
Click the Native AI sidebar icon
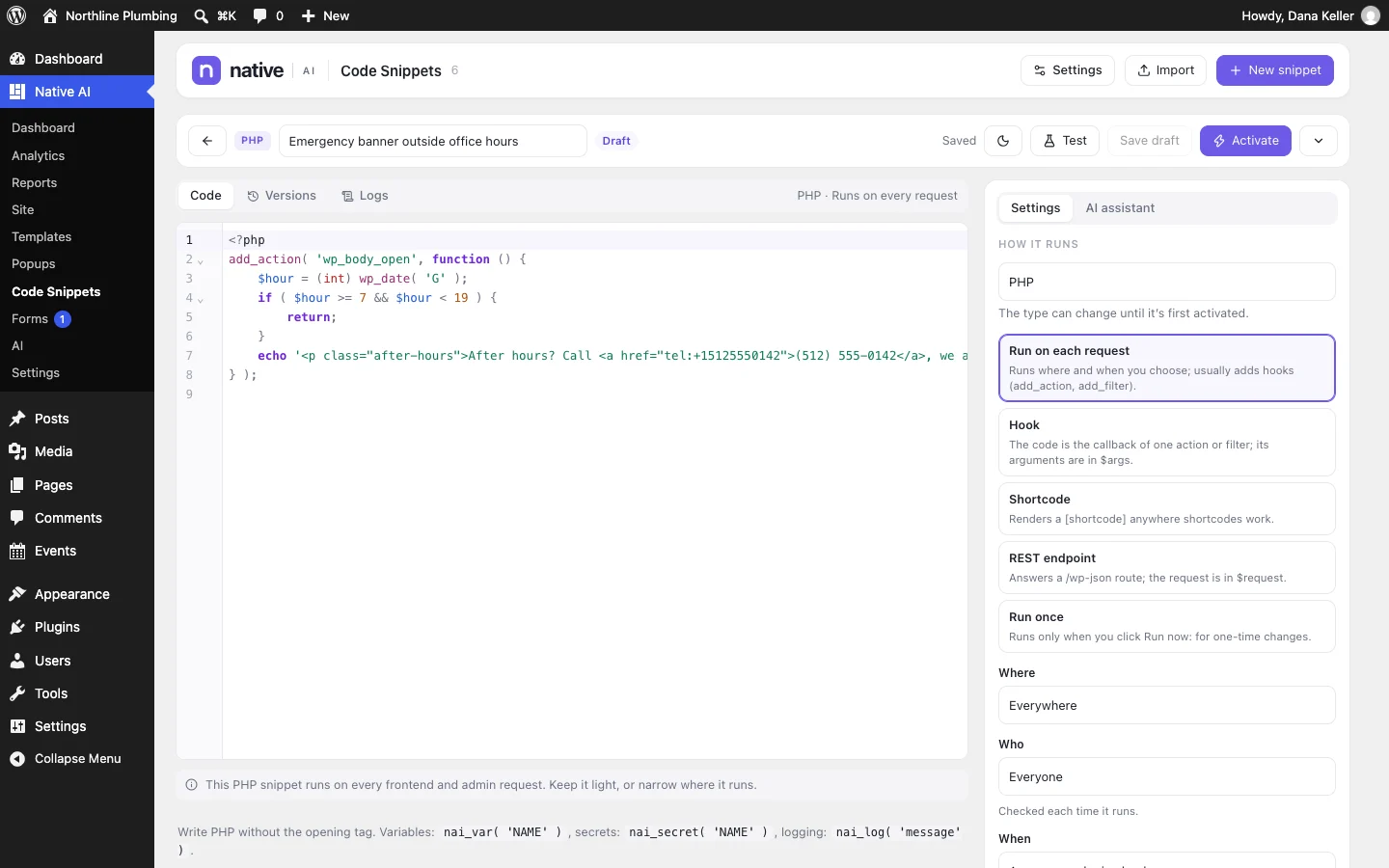[17, 92]
